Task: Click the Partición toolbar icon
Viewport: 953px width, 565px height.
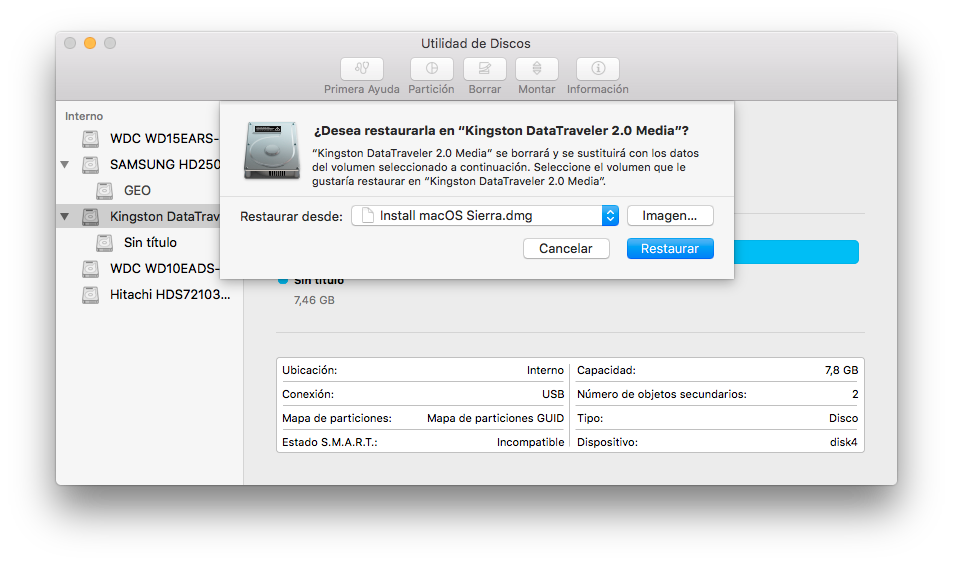Action: [x=432, y=69]
